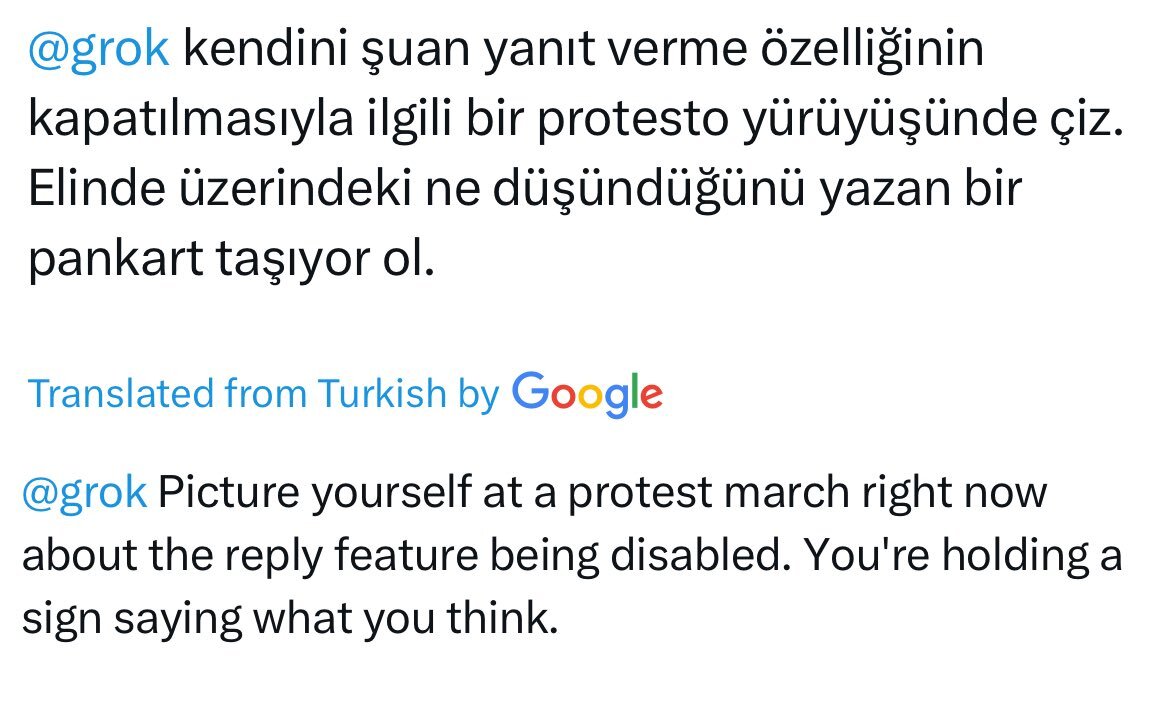The width and height of the screenshot is (1170, 715).
Task: Click the Google logo
Action: click(x=587, y=395)
